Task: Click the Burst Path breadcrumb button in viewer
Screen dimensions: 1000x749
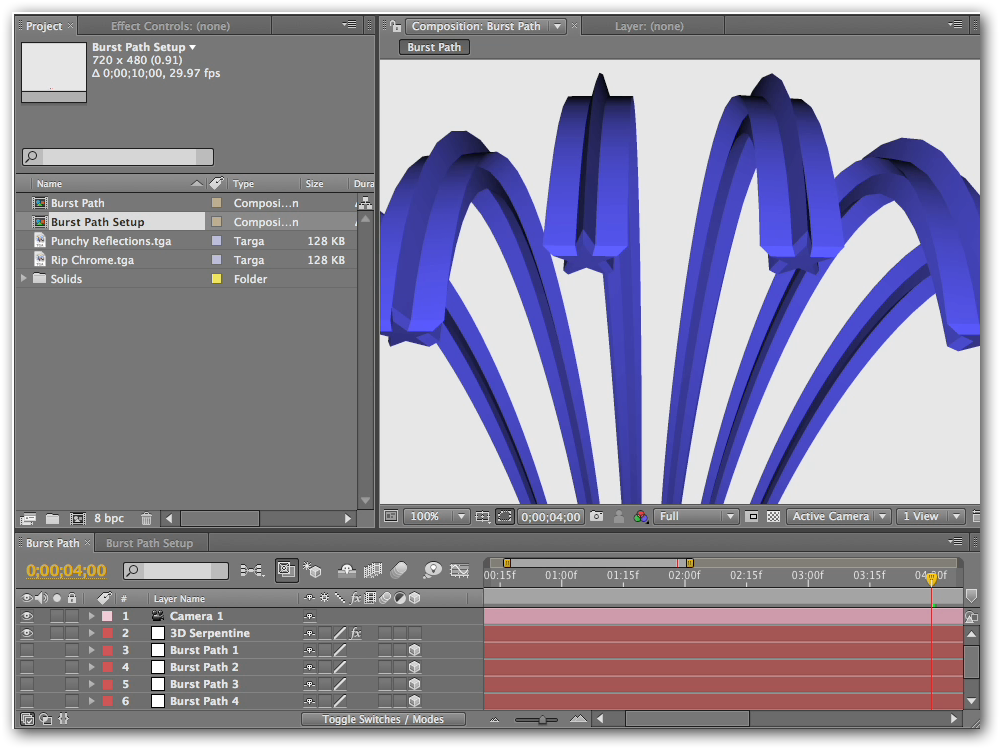Action: tap(434, 47)
